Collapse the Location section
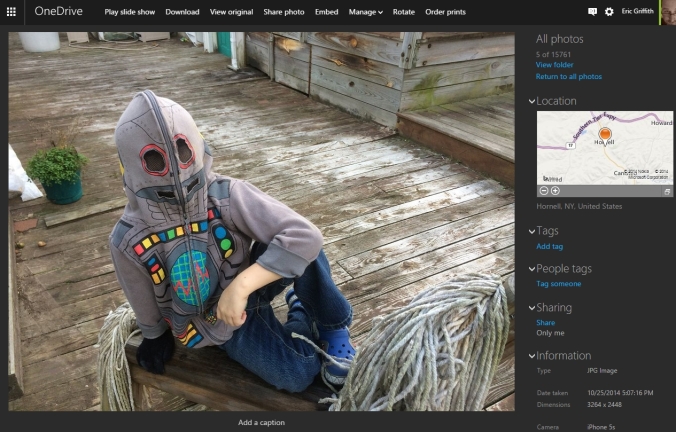The width and height of the screenshot is (676, 432). (532, 102)
